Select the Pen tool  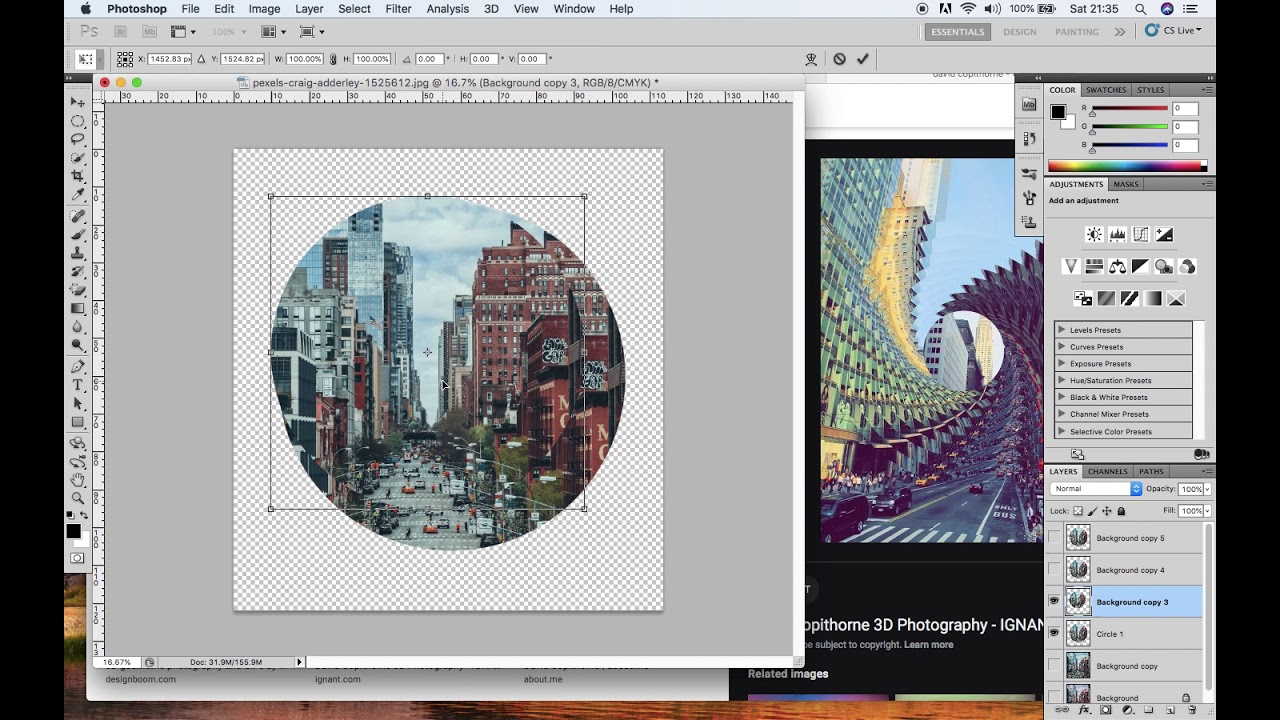78,367
